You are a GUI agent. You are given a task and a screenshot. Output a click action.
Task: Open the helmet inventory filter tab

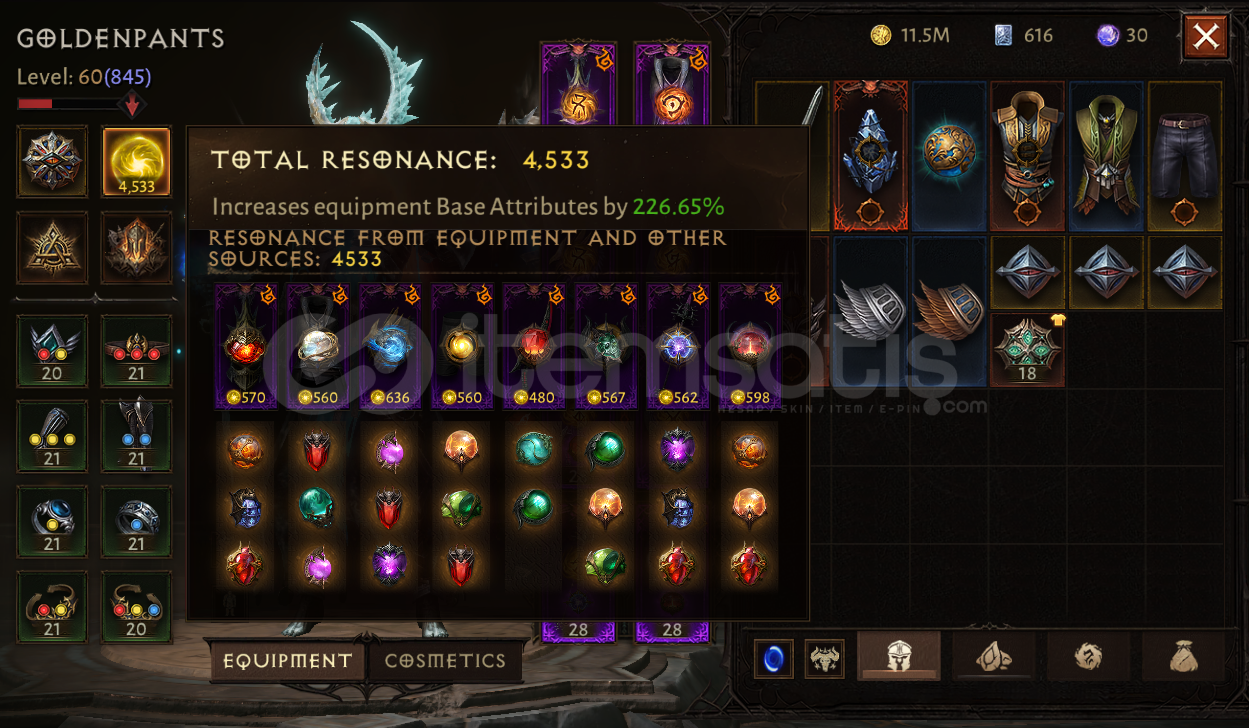coord(899,657)
